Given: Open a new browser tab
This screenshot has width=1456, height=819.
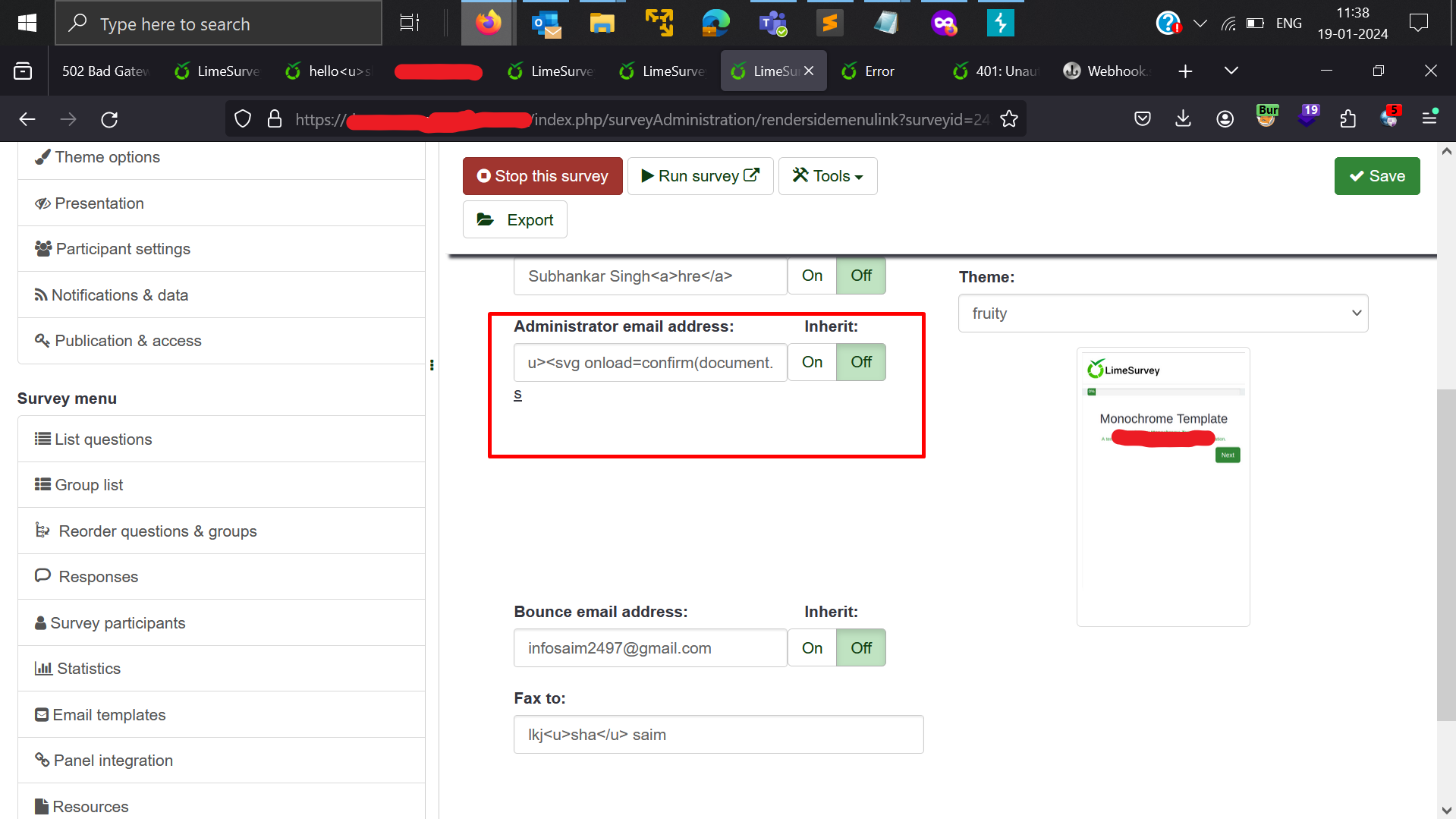Looking at the screenshot, I should (1185, 71).
